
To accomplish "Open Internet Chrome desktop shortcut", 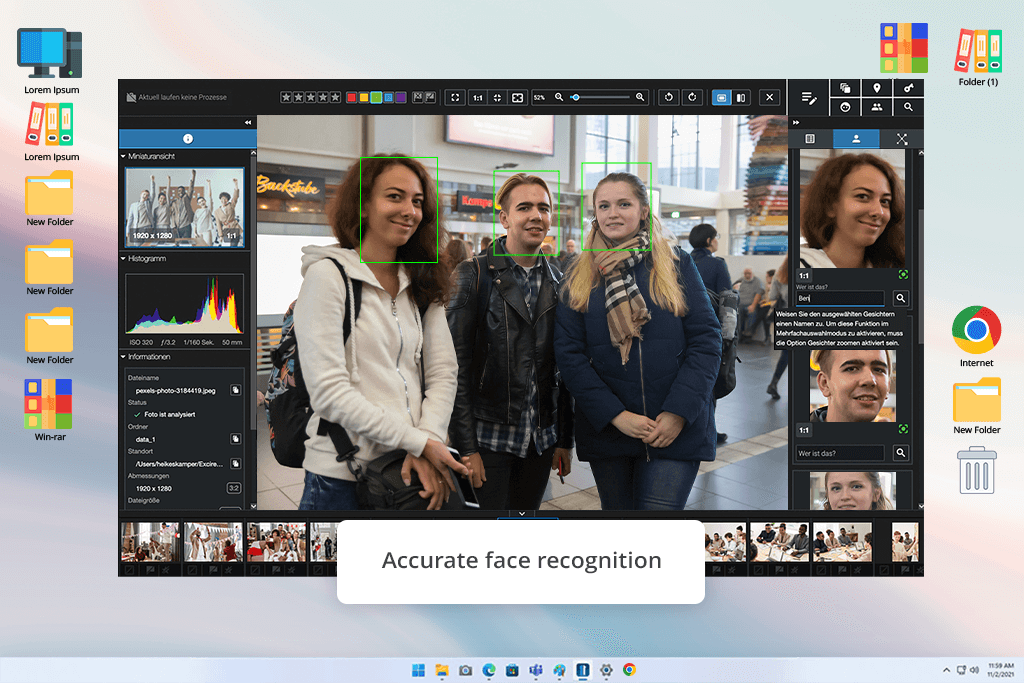I will coord(976,337).
